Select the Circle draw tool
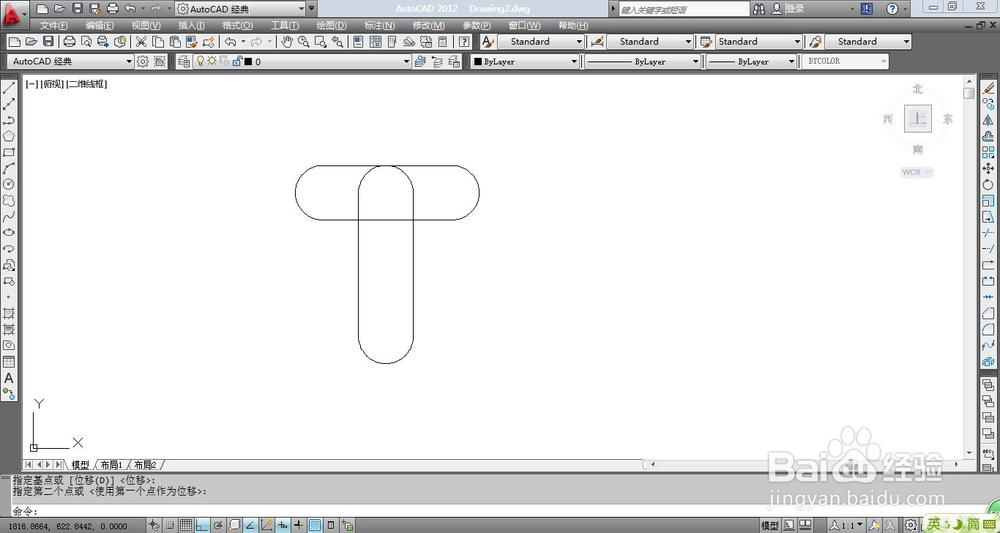 point(9,184)
